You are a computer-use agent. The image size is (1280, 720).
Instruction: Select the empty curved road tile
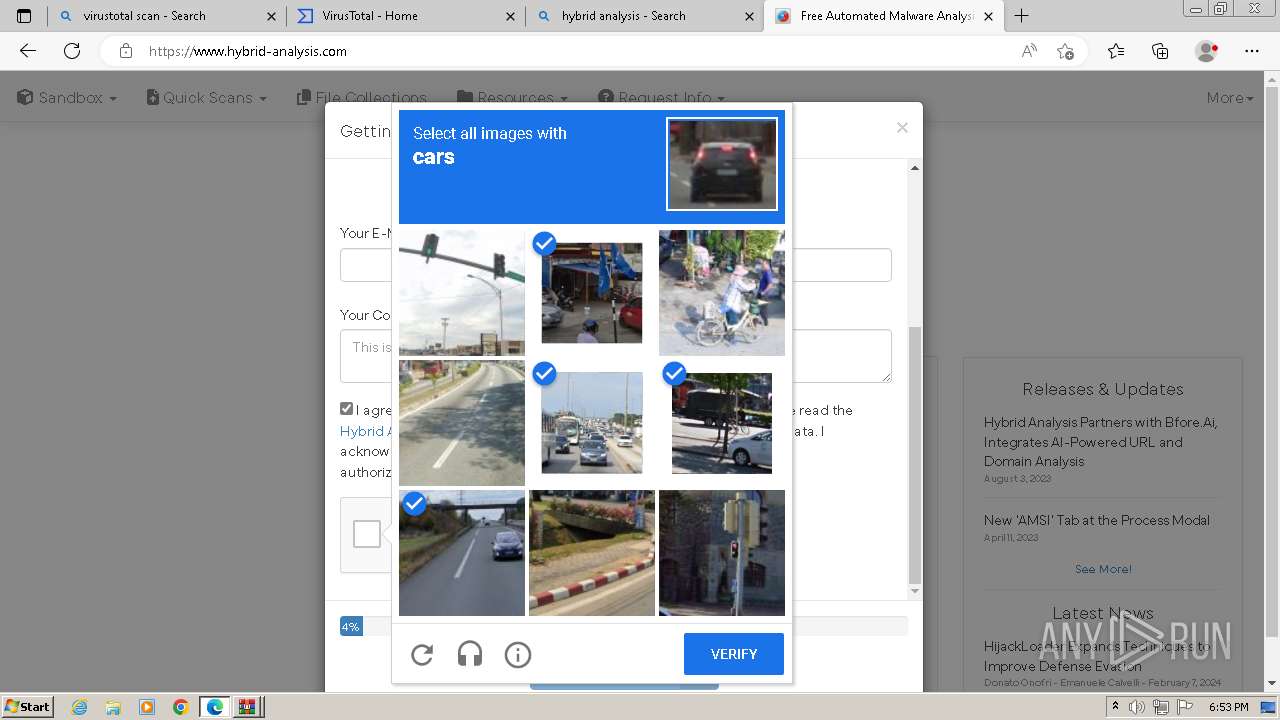[462, 423]
